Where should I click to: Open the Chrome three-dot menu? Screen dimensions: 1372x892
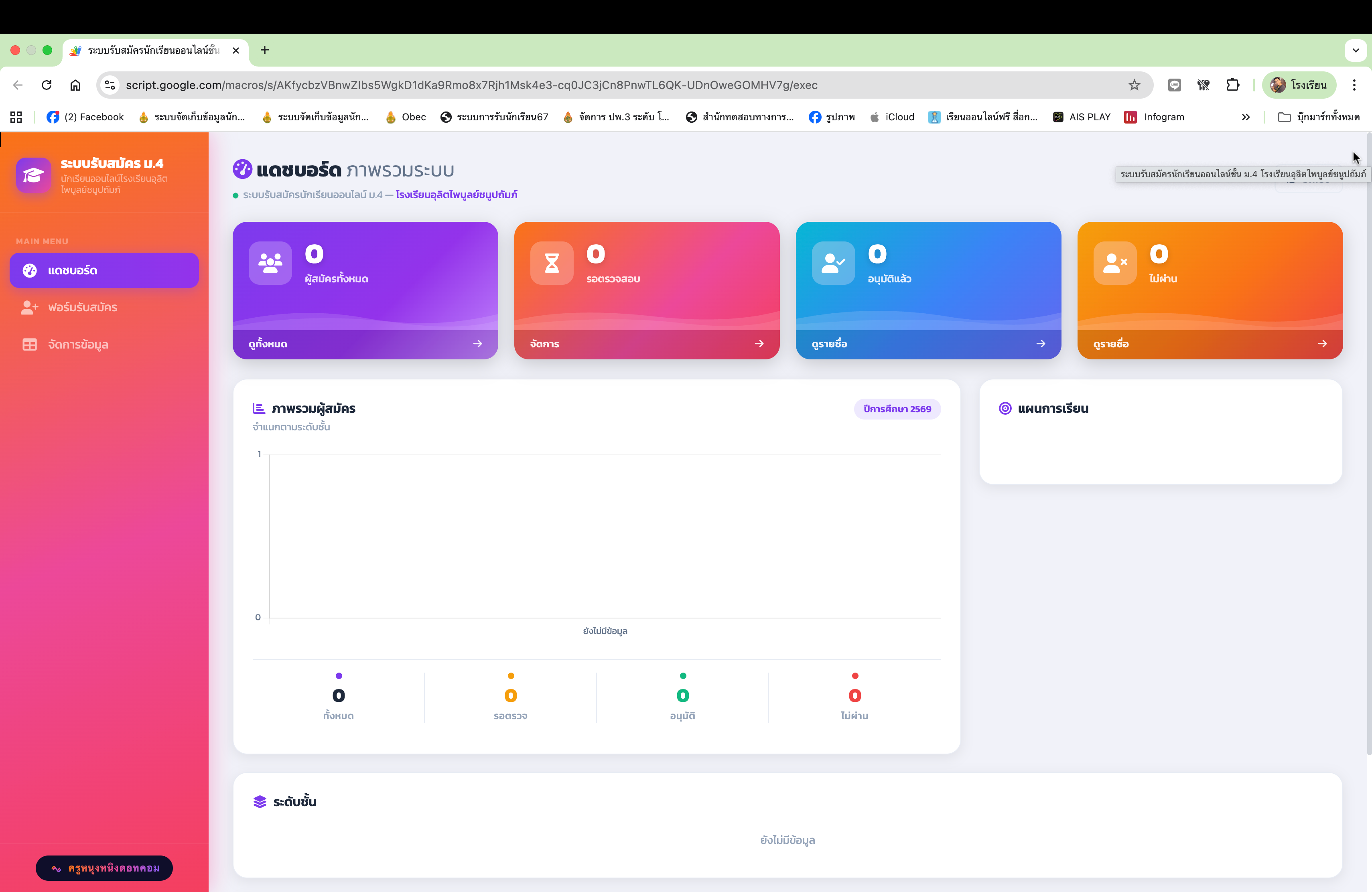1354,85
